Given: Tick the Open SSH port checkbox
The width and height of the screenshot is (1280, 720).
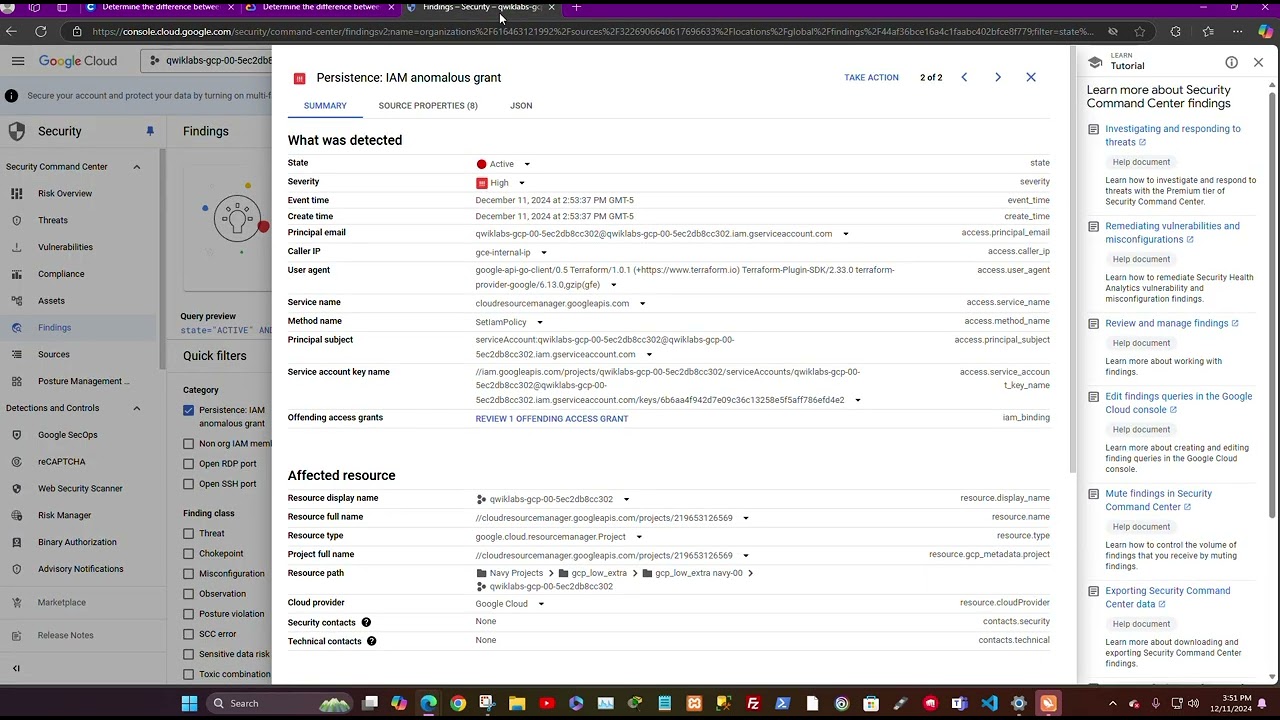Looking at the screenshot, I should pos(188,484).
